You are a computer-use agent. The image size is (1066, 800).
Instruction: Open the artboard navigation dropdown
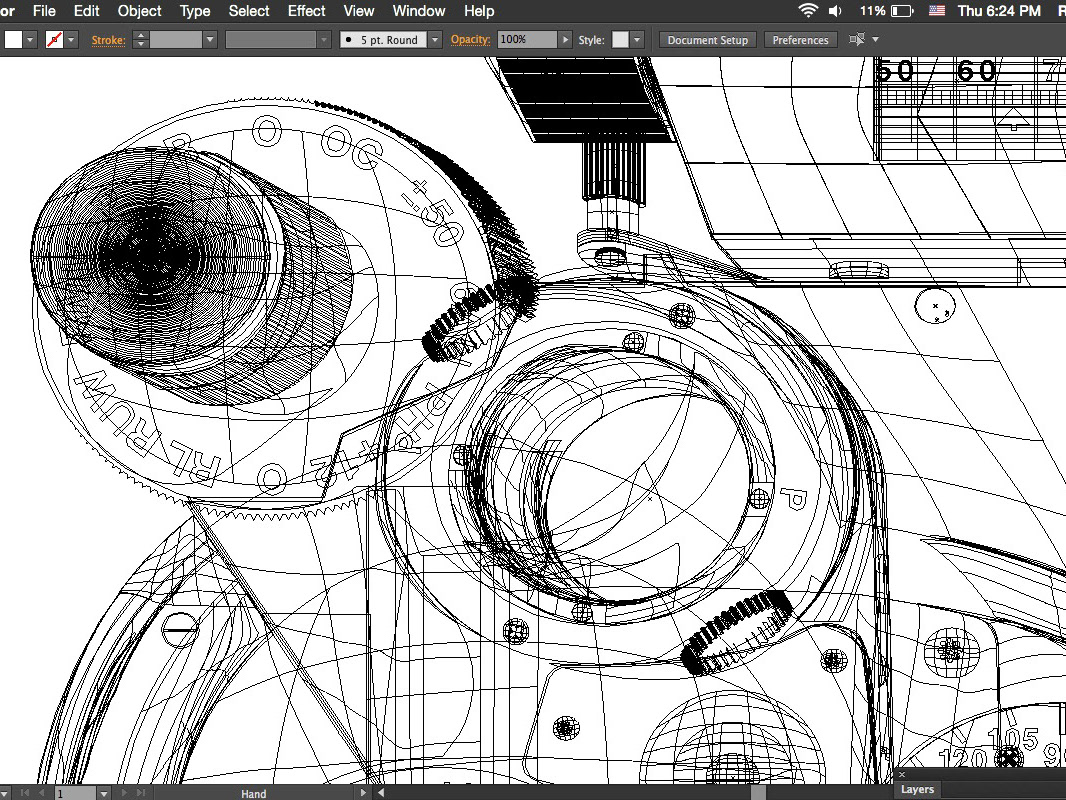[103, 793]
